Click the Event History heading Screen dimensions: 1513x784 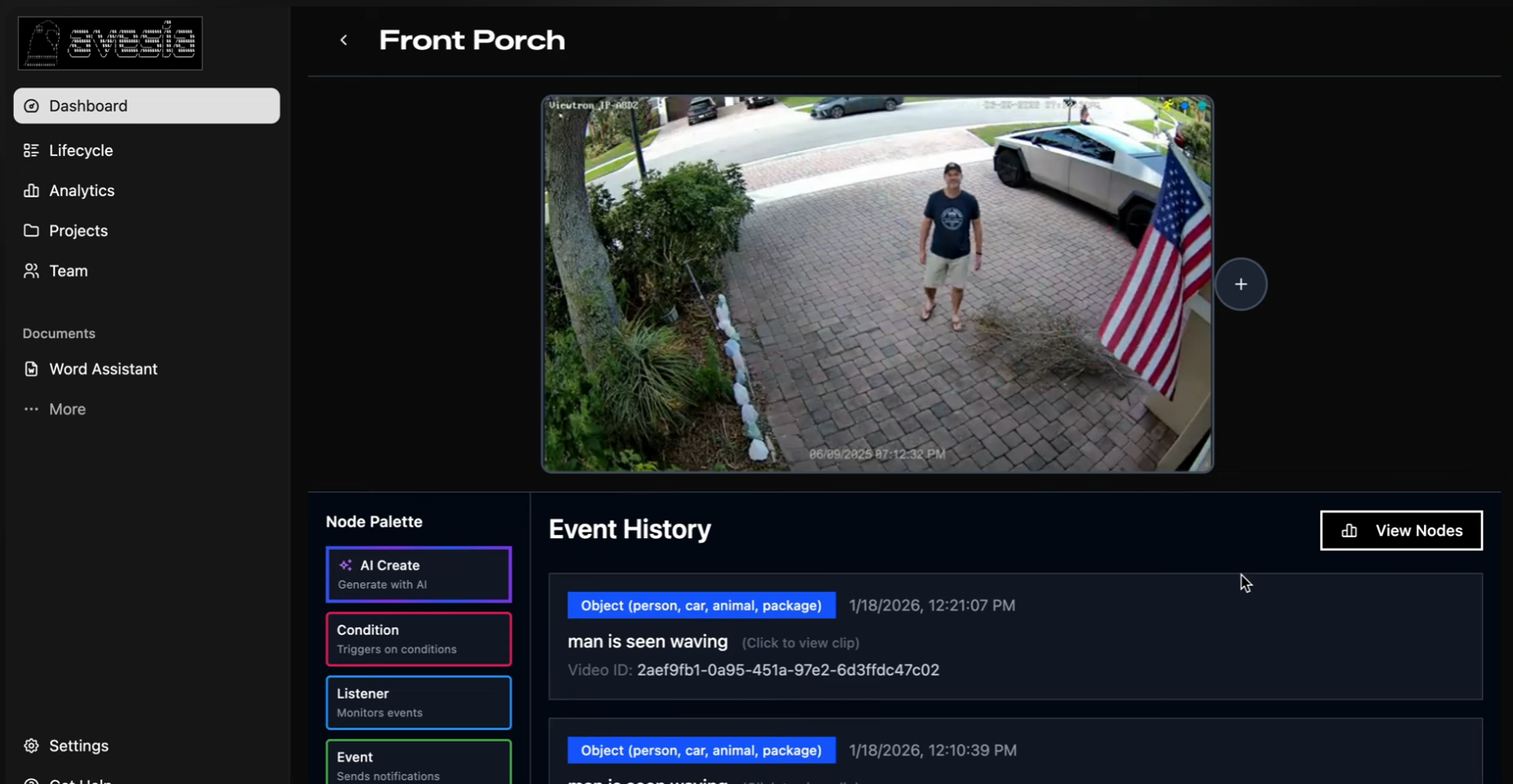tap(630, 529)
